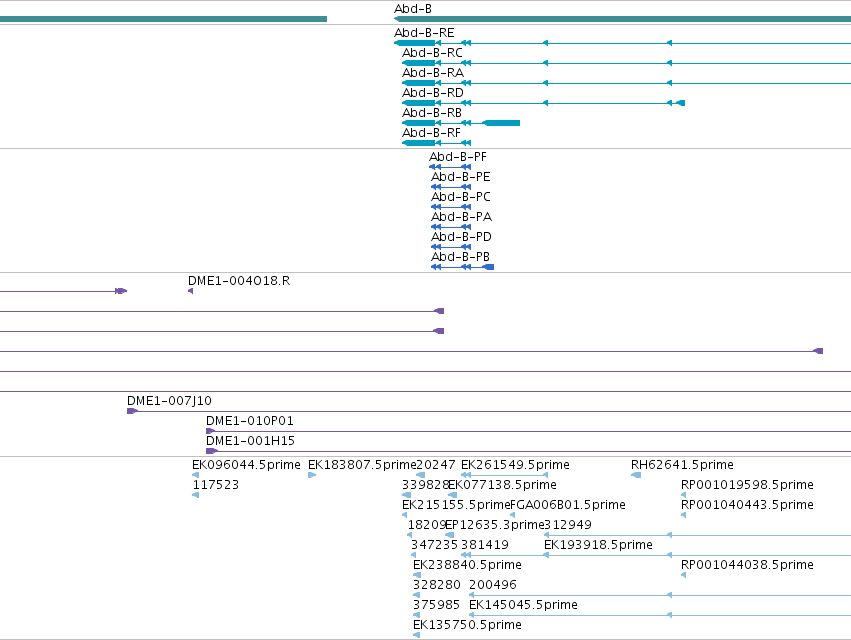This screenshot has width=851, height=640.
Task: Click the thick teal Abd-B gene bar
Action: coord(623,20)
